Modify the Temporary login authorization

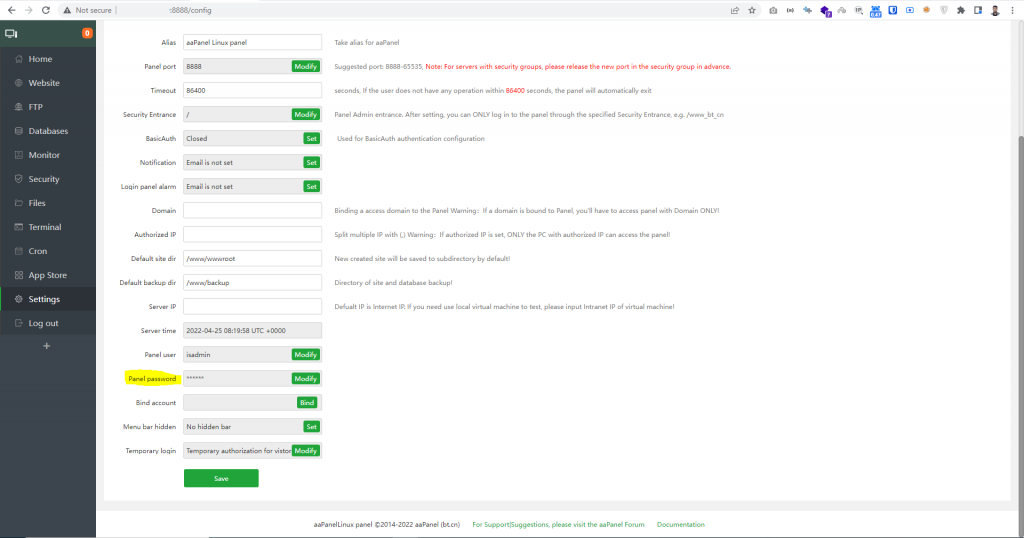coord(305,450)
